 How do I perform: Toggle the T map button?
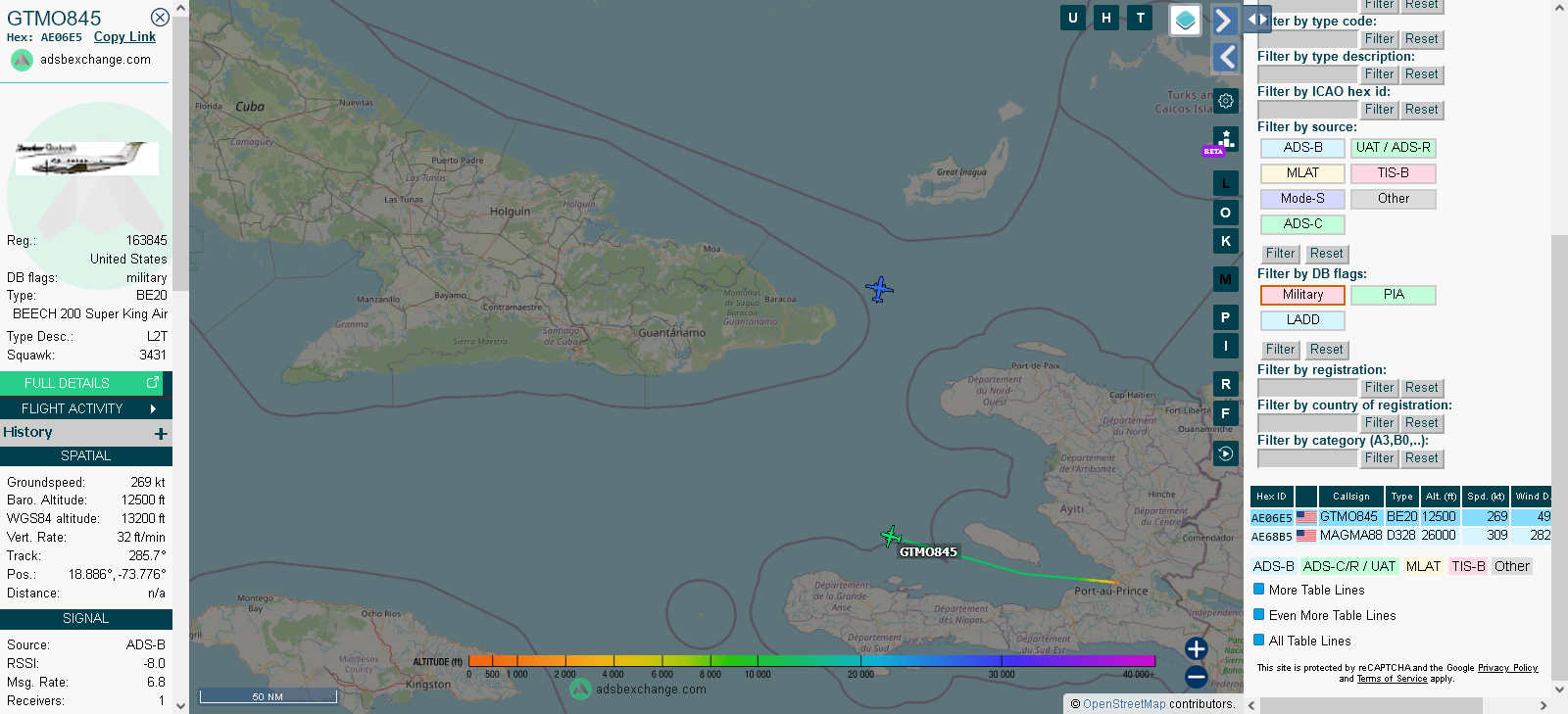[1140, 18]
